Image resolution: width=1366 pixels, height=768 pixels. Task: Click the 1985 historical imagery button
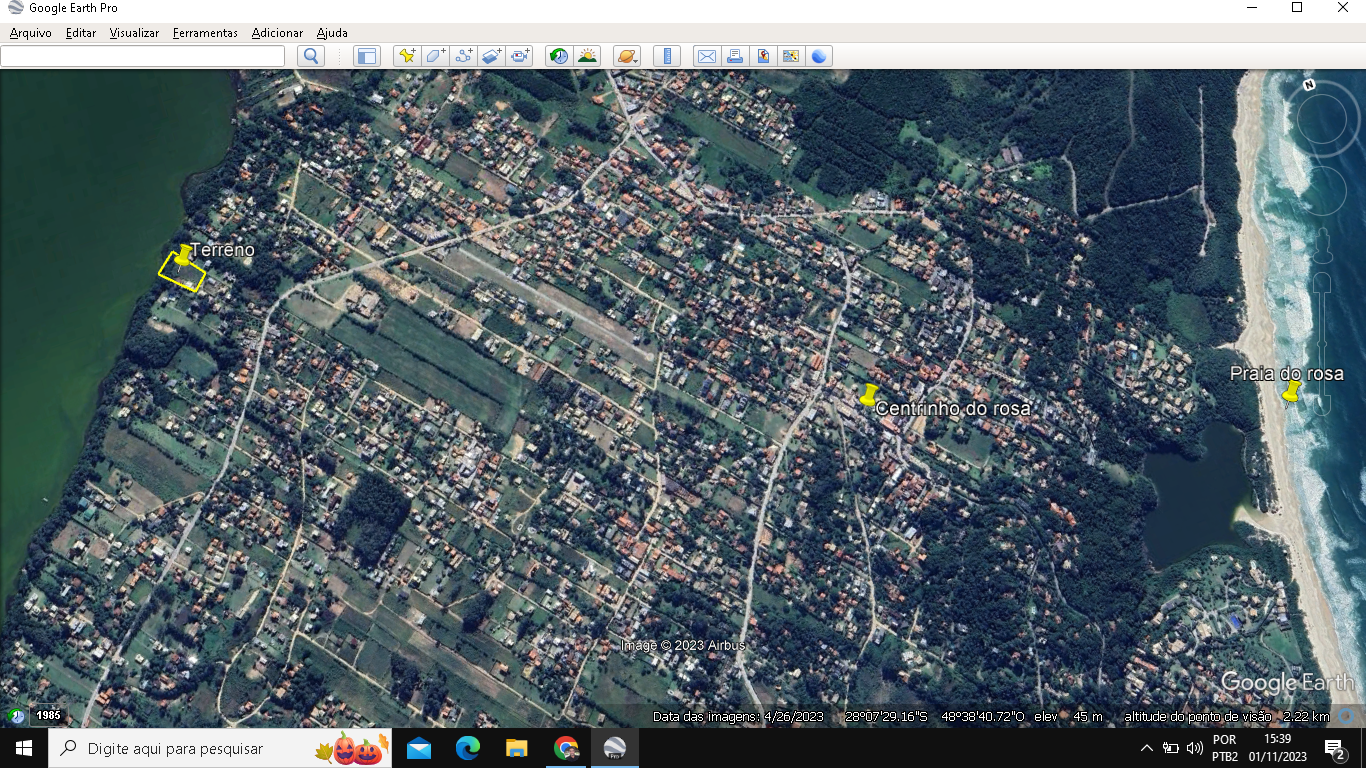[48, 716]
